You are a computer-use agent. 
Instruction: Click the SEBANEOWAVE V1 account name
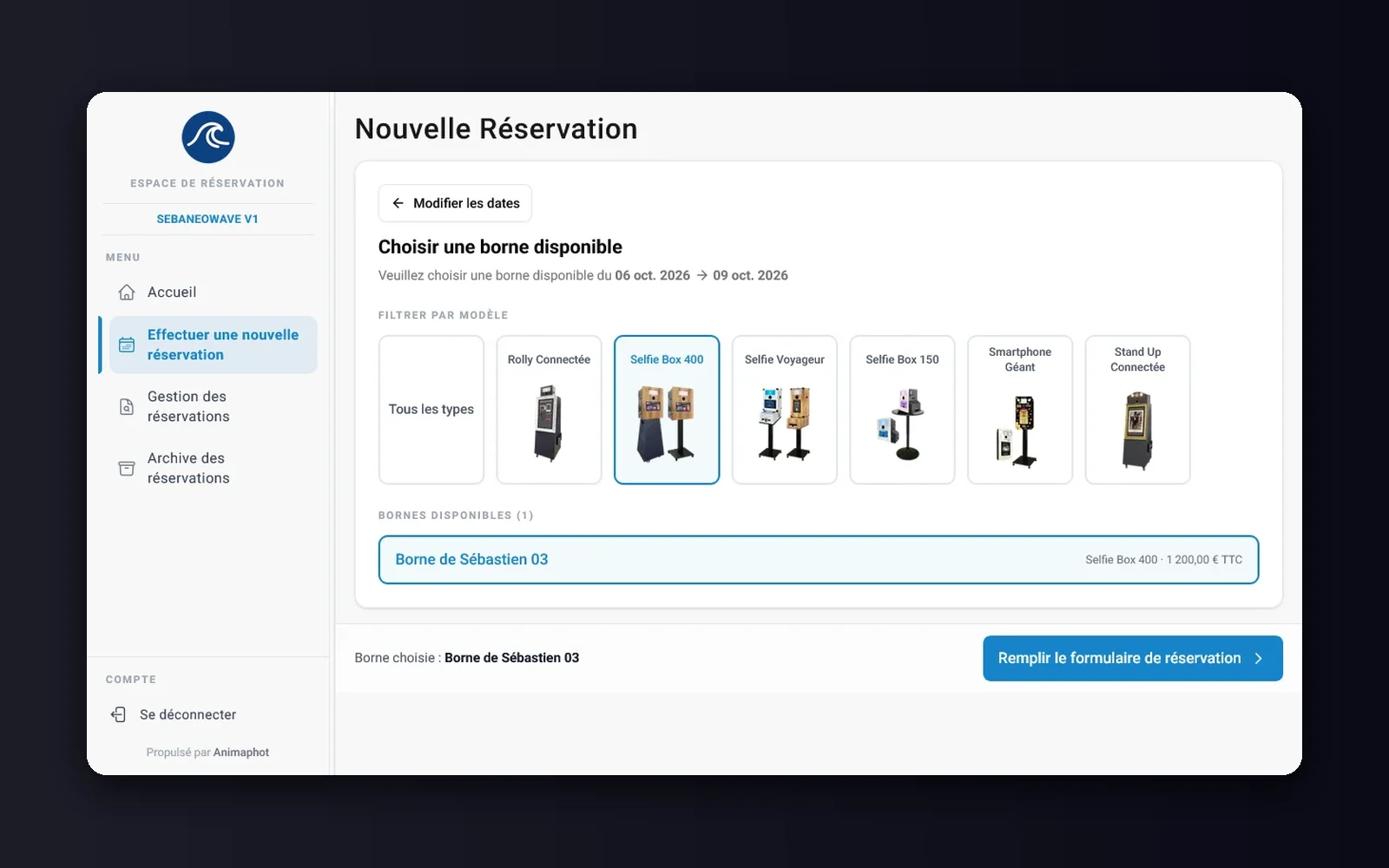[x=207, y=220]
